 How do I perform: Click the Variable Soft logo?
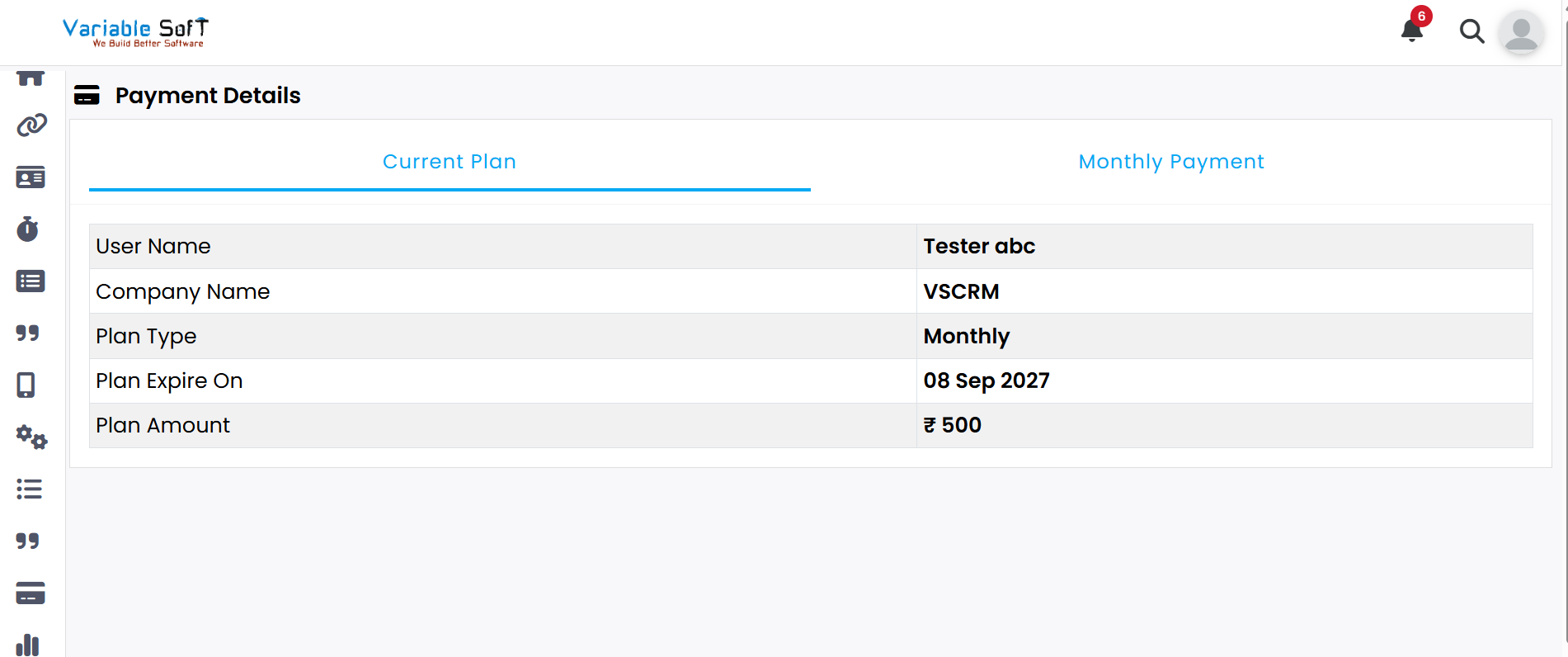coord(136,32)
